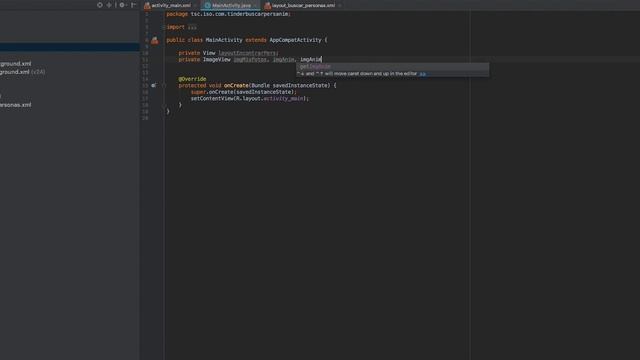This screenshot has height=360, width=640.
Task: Click on 'savedInstanceState' parameter in onCreate
Action: 300,85
